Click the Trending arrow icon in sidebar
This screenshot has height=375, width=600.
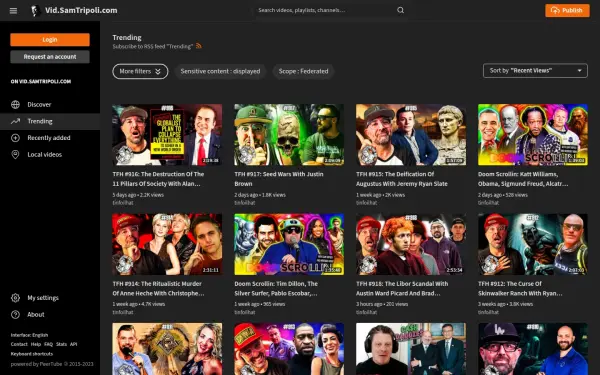tap(15, 121)
